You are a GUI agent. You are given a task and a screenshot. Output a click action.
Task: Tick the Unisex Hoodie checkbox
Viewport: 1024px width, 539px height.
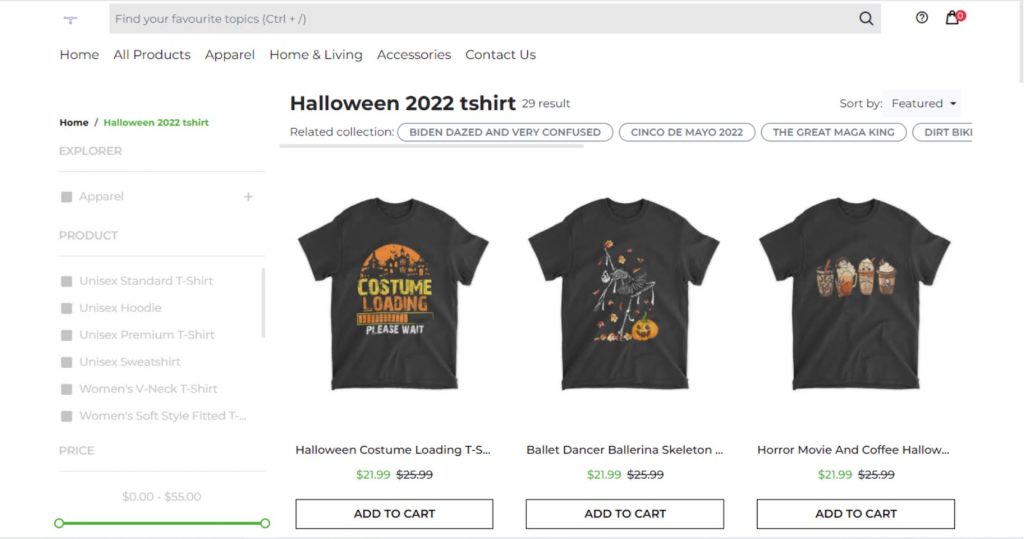(x=67, y=308)
